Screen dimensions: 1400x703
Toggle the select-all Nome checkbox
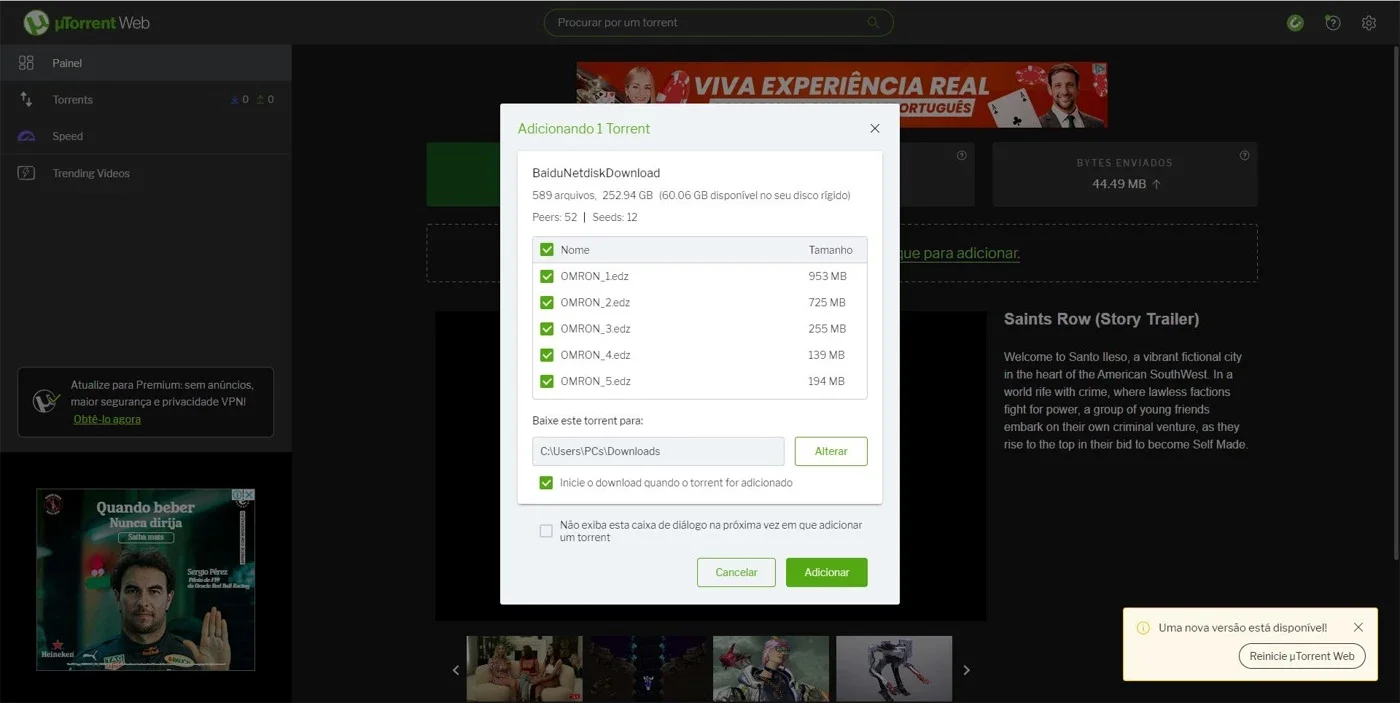click(547, 250)
